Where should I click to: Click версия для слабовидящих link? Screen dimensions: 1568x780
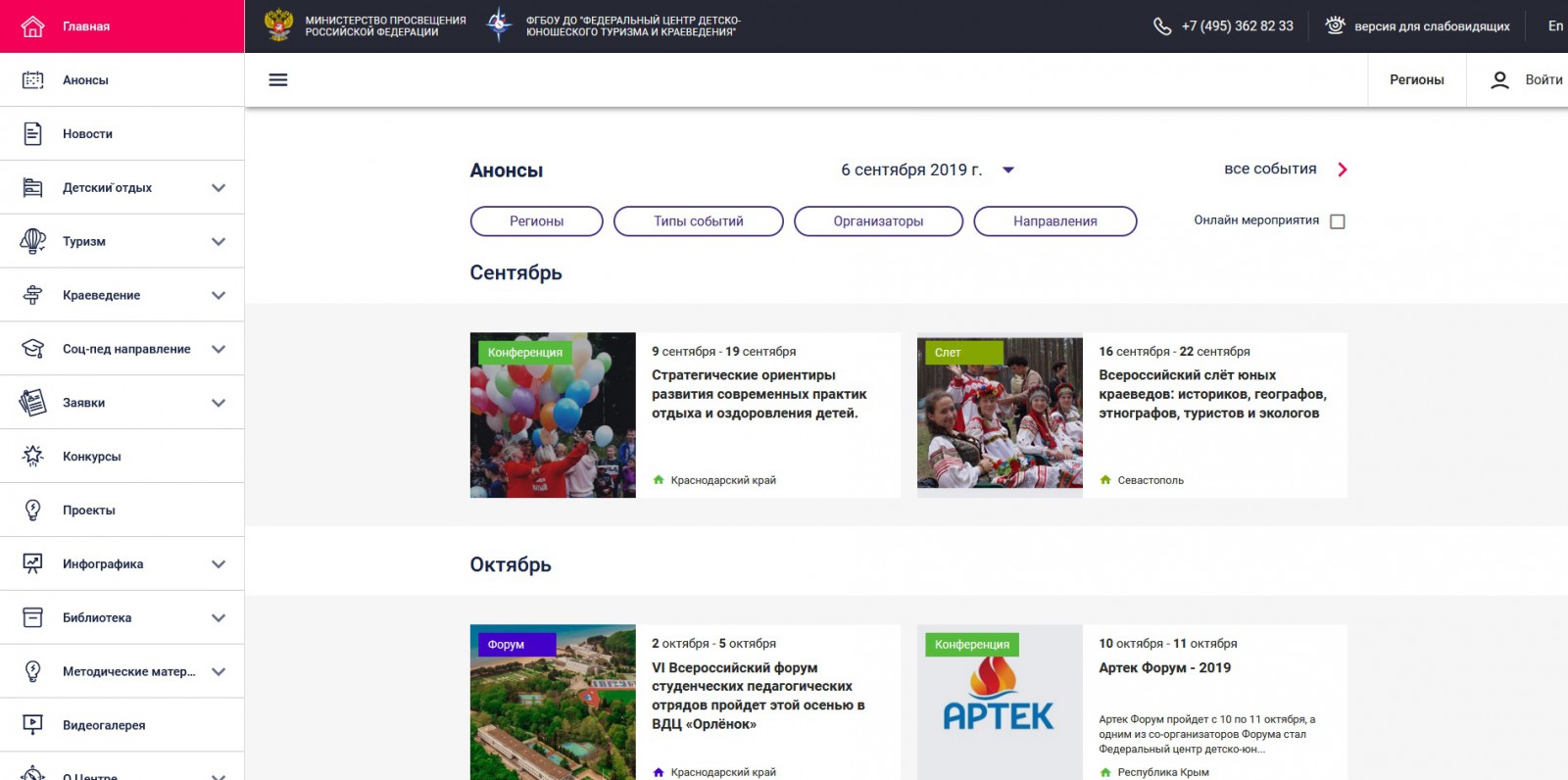click(1432, 26)
